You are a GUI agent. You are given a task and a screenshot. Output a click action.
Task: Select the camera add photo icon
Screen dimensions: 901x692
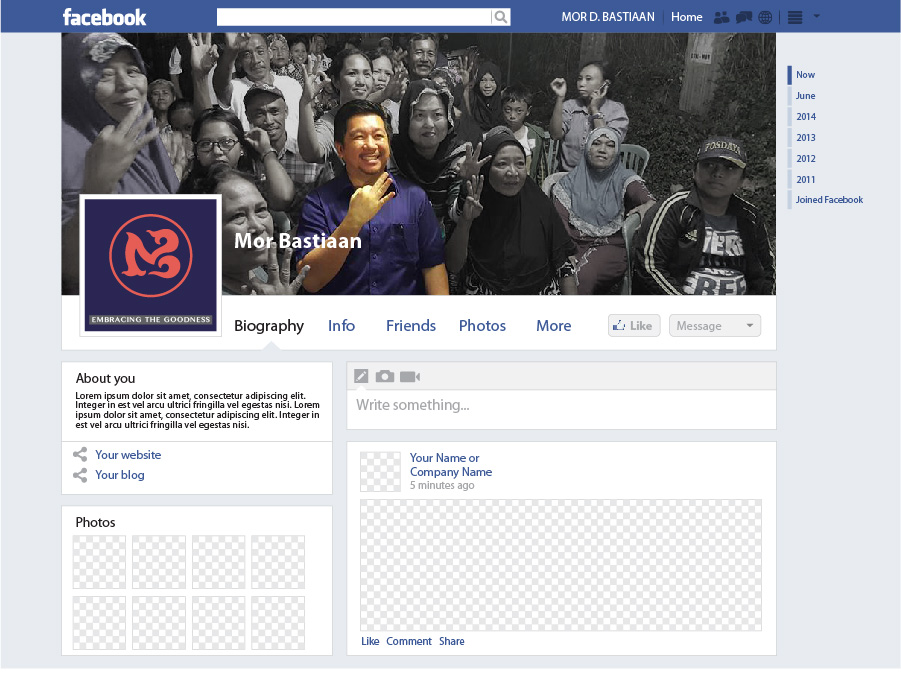tap(384, 376)
